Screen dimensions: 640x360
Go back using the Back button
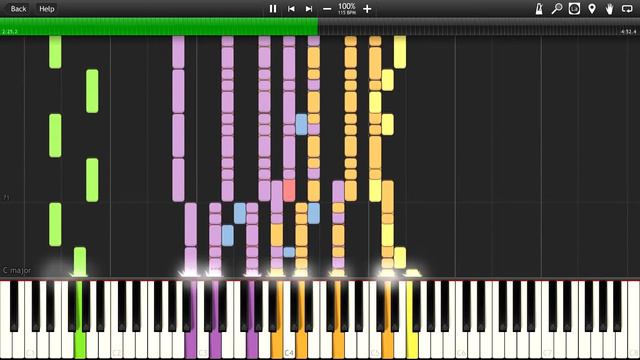[18, 9]
